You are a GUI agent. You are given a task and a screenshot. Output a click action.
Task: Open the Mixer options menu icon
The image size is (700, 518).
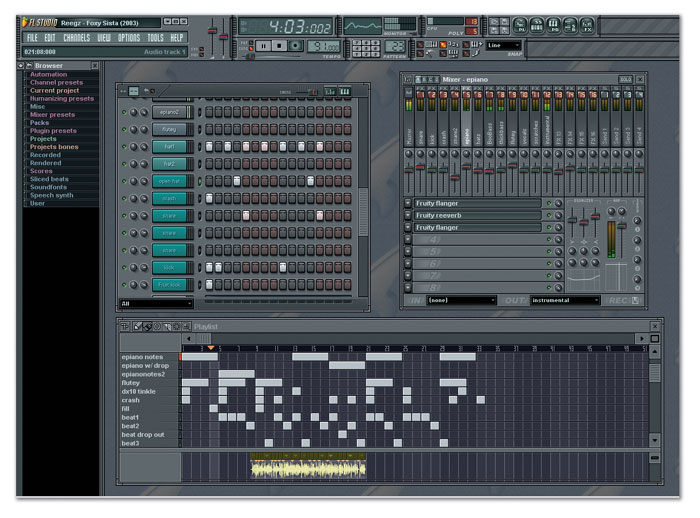tap(408, 79)
